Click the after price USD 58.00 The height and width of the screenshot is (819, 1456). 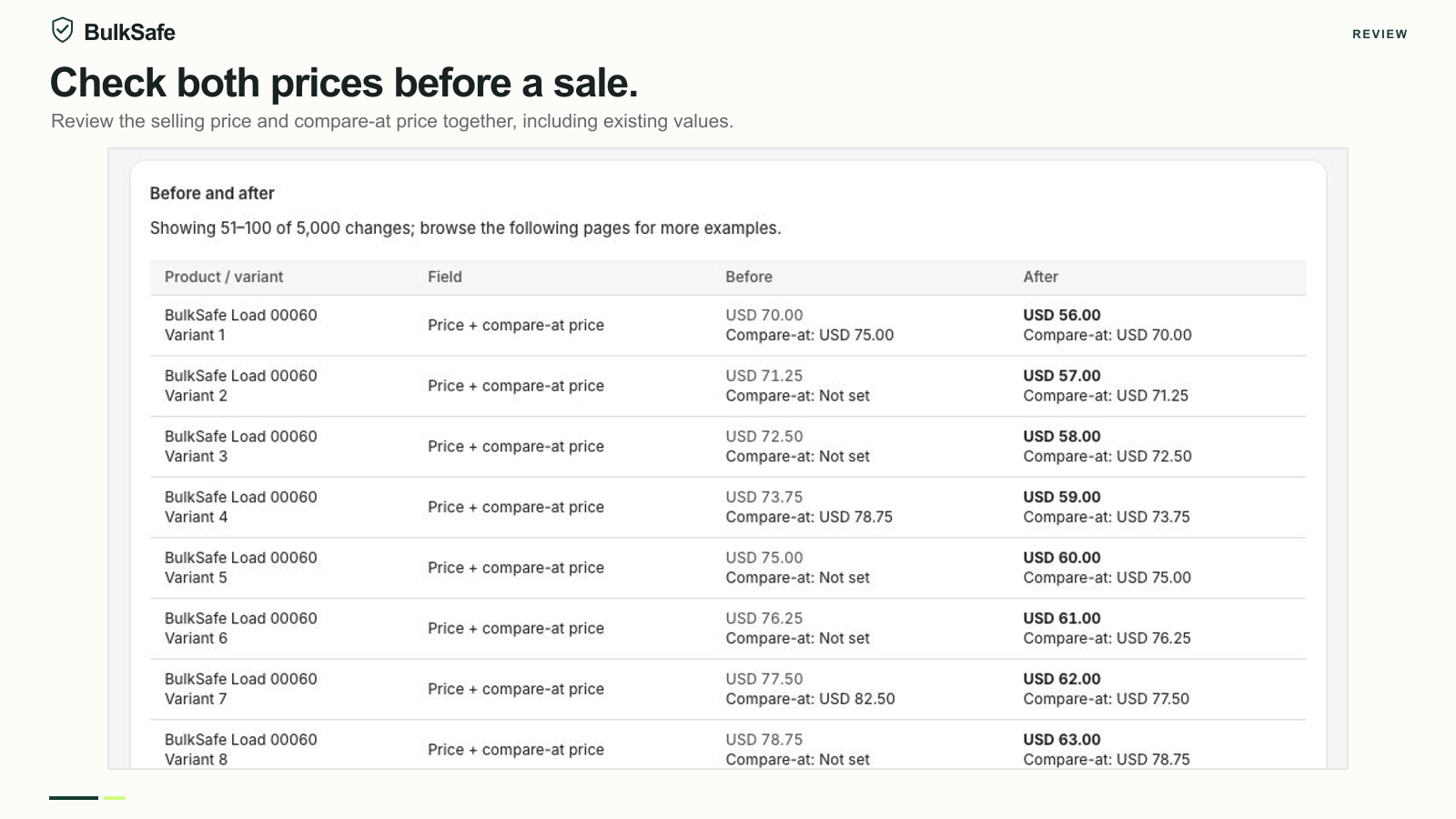1062,436
